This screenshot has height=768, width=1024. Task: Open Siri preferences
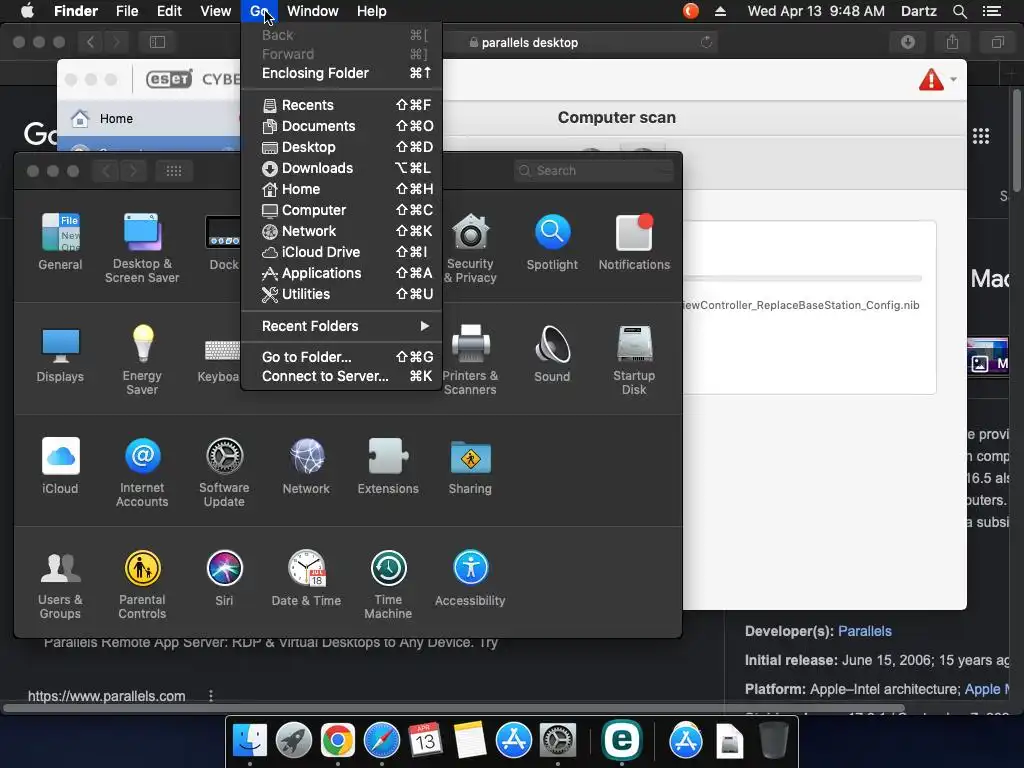[224, 578]
